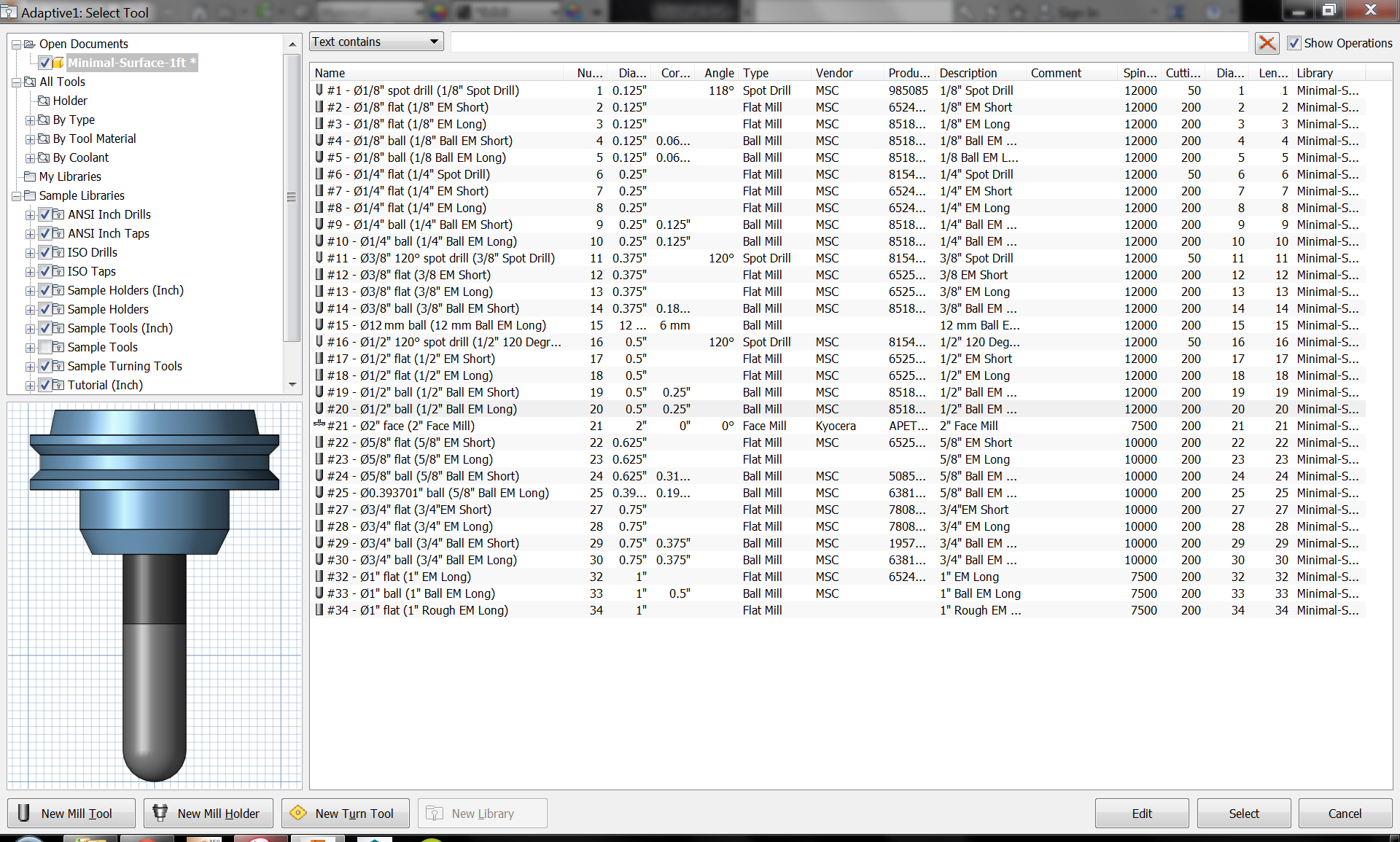Sort table by Library column header

(1329, 73)
